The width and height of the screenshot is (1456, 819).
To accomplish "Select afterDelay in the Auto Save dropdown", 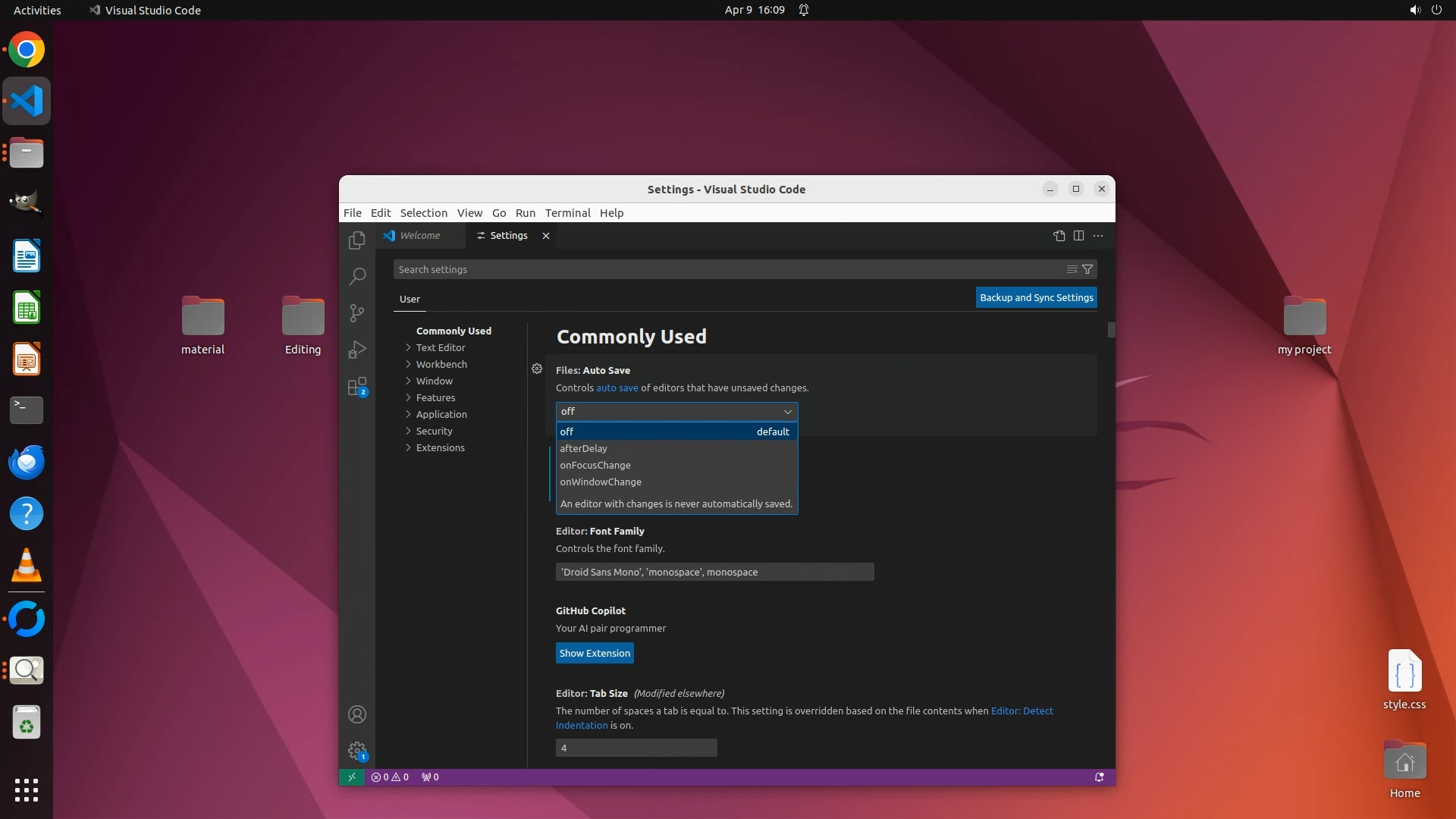I will click(583, 448).
